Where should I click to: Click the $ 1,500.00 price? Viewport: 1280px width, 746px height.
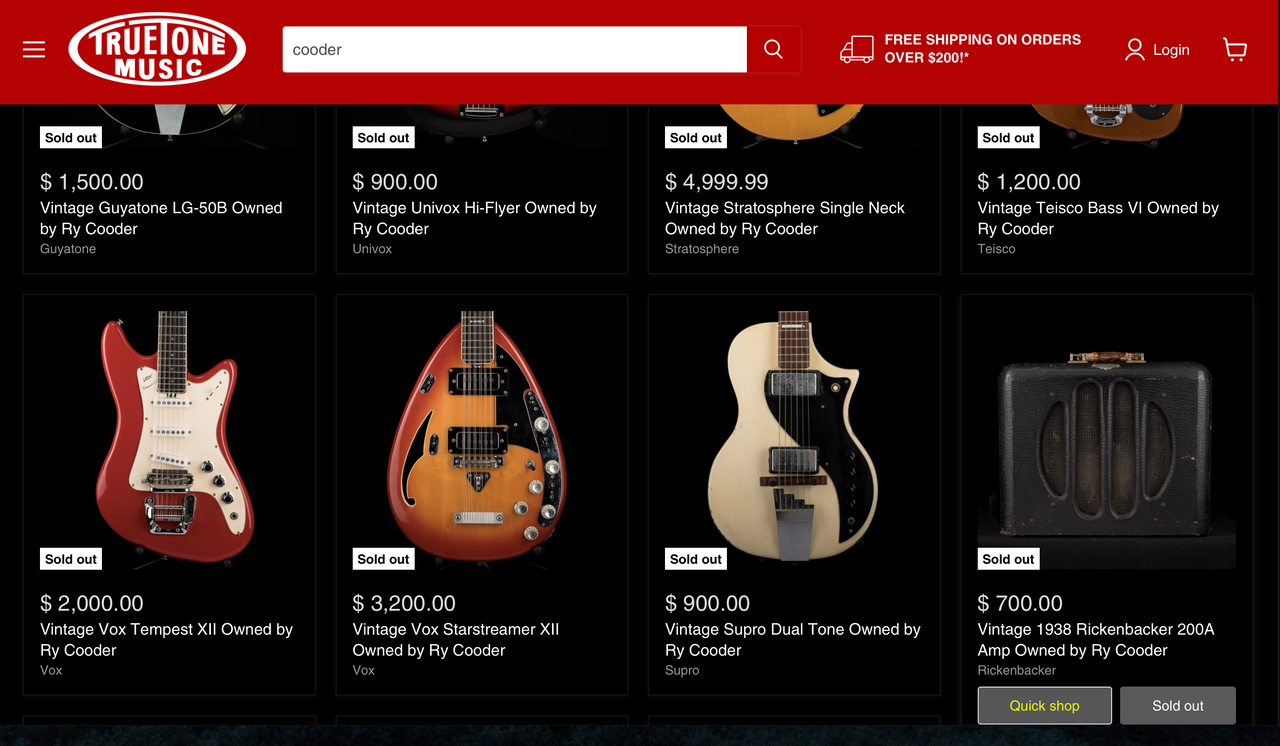92,182
